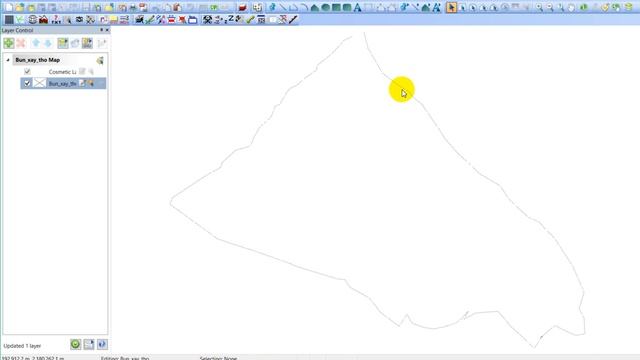Select the Line drawing tool
The height and width of the screenshot is (360, 640).
pos(282,8)
